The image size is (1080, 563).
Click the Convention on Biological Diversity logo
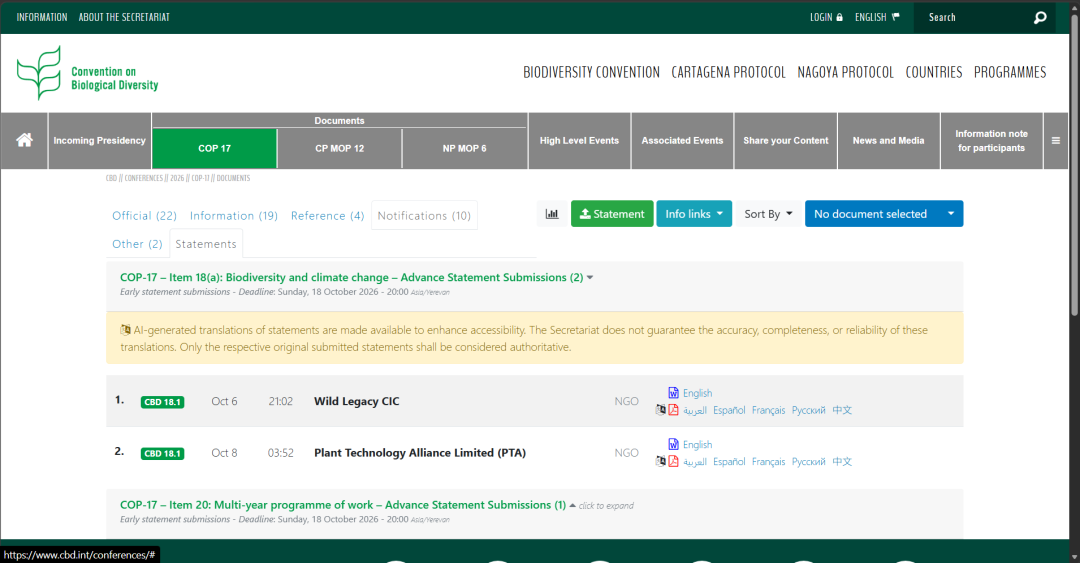coord(87,73)
